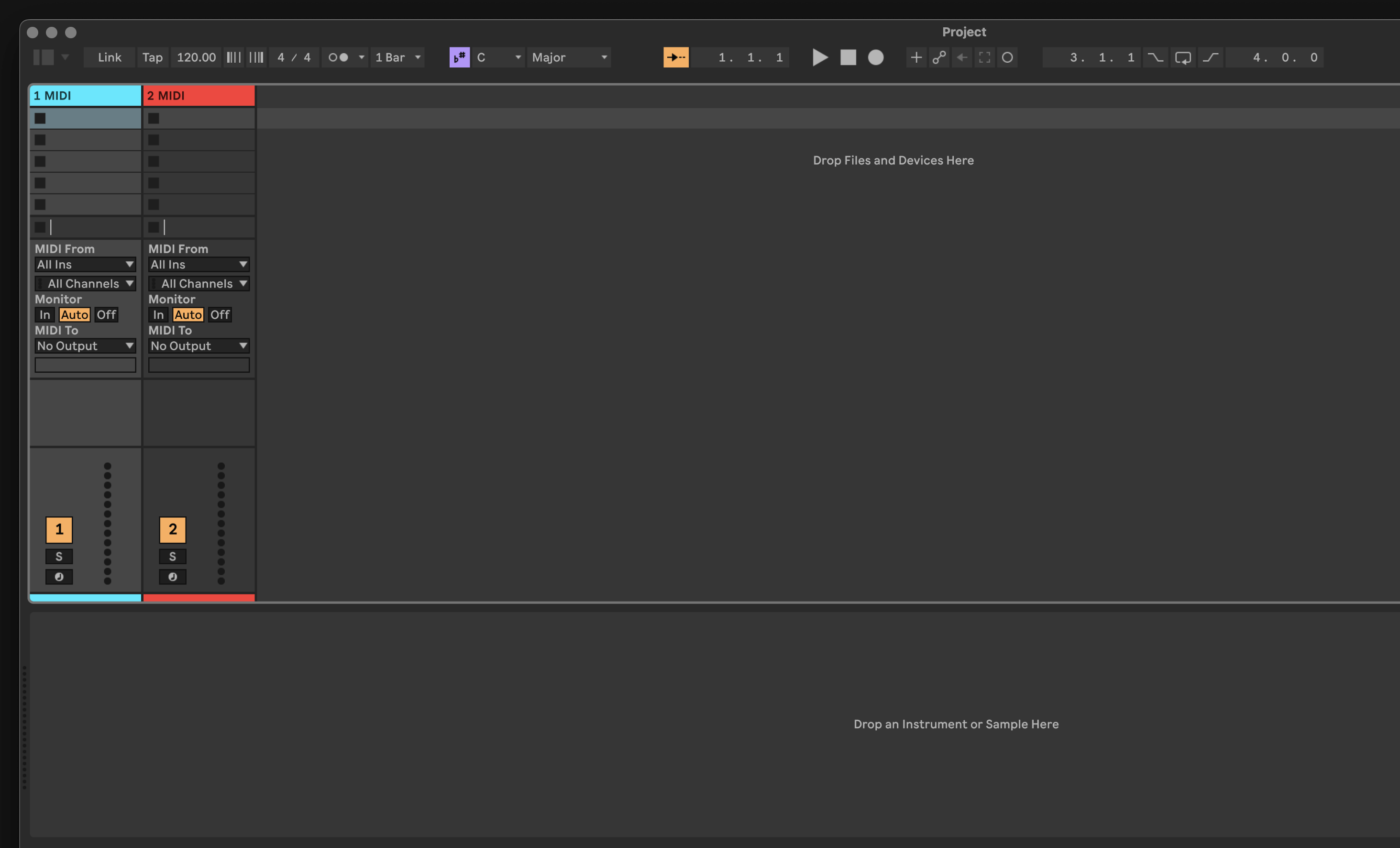Nudge tempo down with the left bars icon

(x=233, y=57)
